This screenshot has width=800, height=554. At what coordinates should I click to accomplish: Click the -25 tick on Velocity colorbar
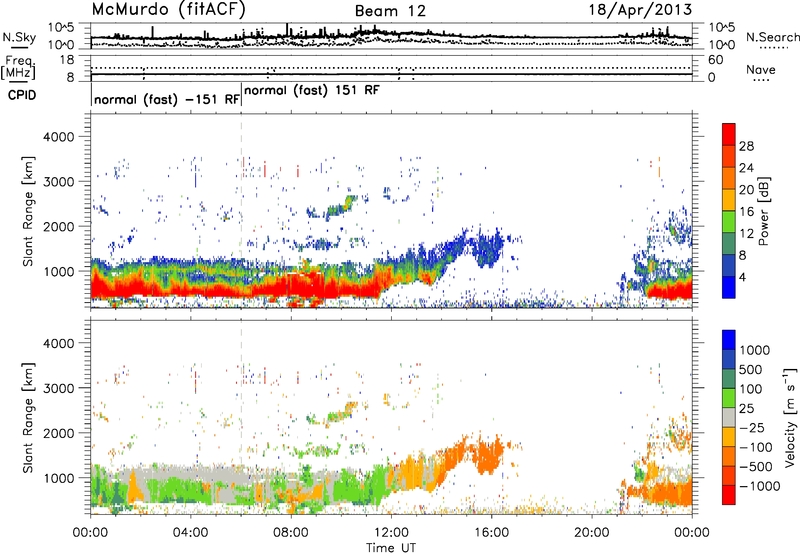[x=752, y=427]
